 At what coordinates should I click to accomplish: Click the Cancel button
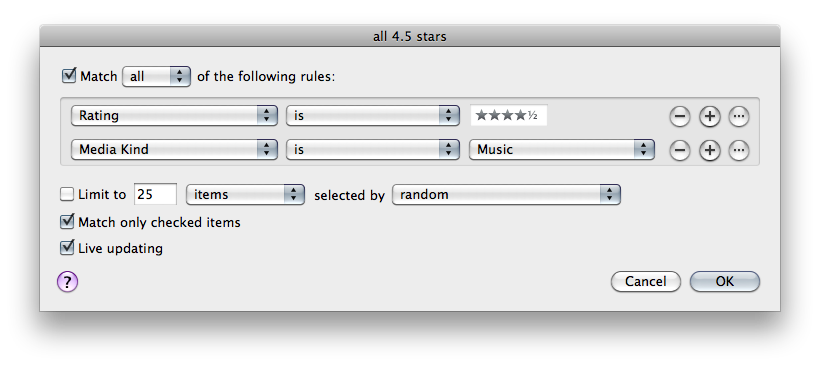tap(646, 281)
